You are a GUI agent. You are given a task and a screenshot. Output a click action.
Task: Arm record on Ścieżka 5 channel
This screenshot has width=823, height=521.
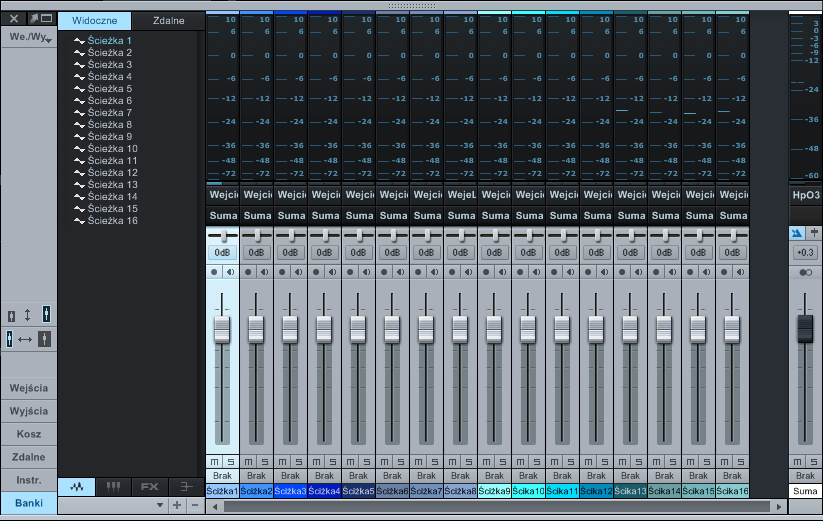tap(350, 272)
